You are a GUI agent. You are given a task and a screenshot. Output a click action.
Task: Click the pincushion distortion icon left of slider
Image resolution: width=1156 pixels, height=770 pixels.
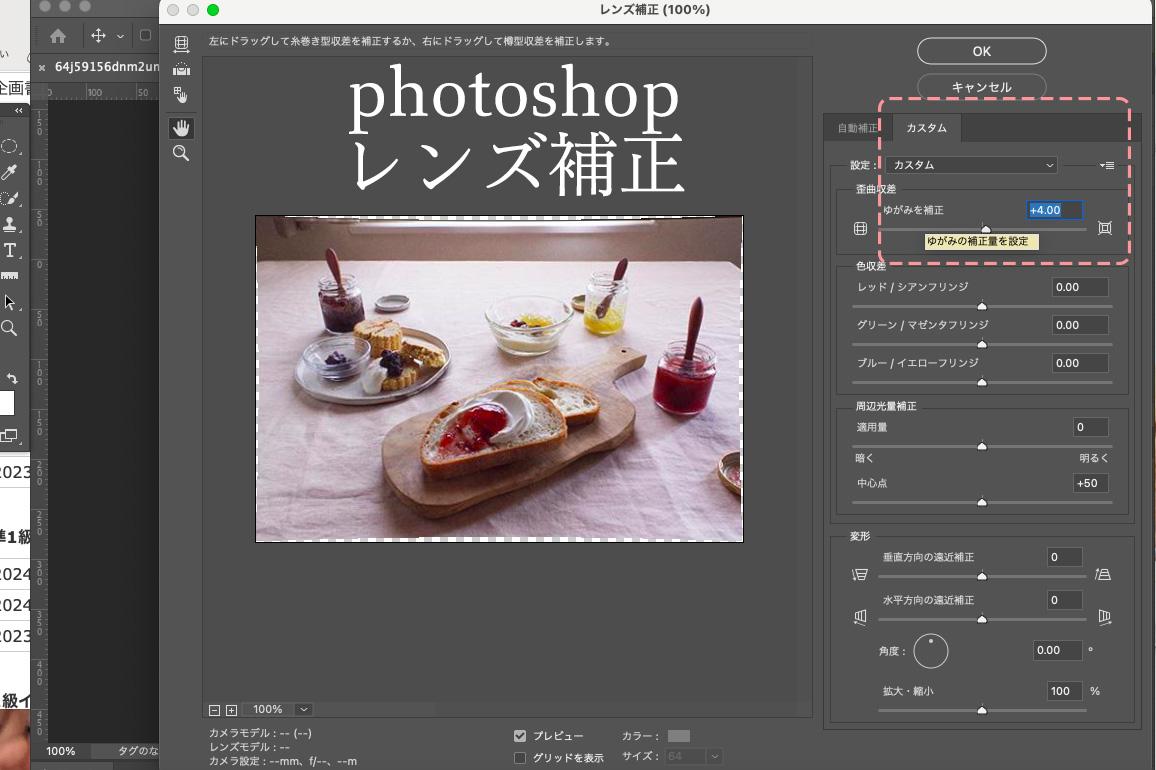(860, 229)
